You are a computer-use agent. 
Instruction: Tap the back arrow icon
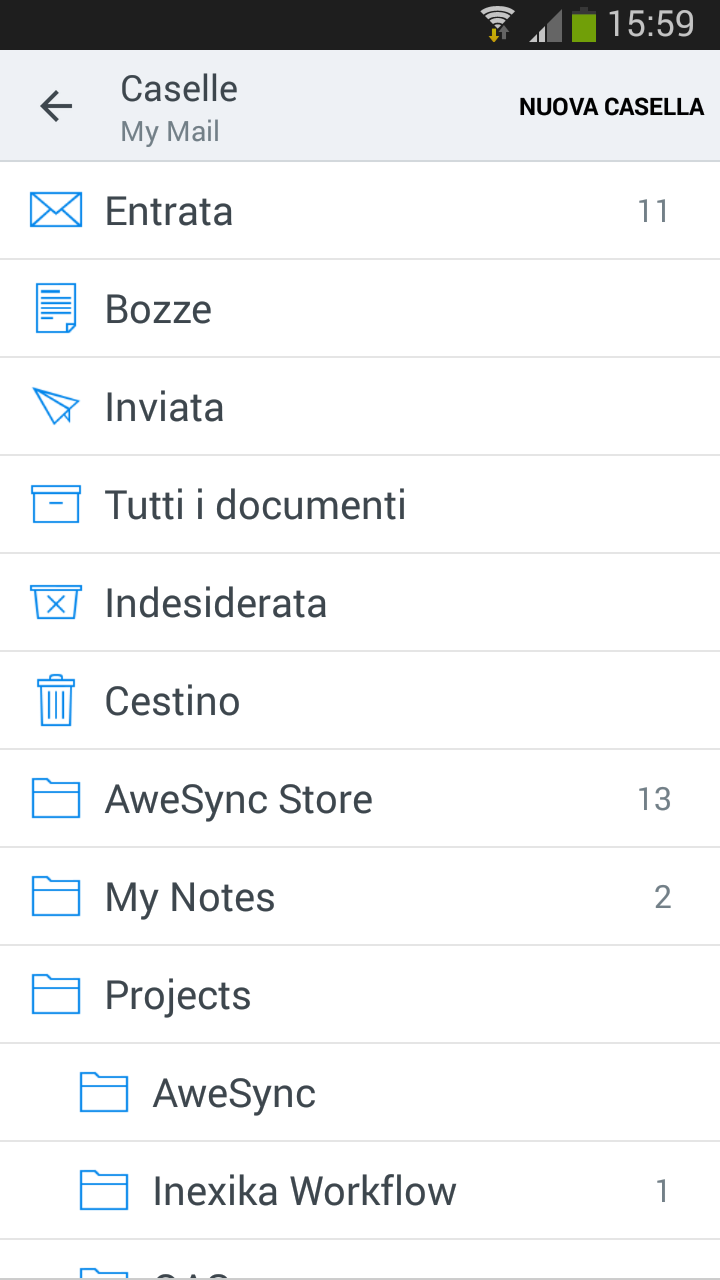click(x=56, y=106)
